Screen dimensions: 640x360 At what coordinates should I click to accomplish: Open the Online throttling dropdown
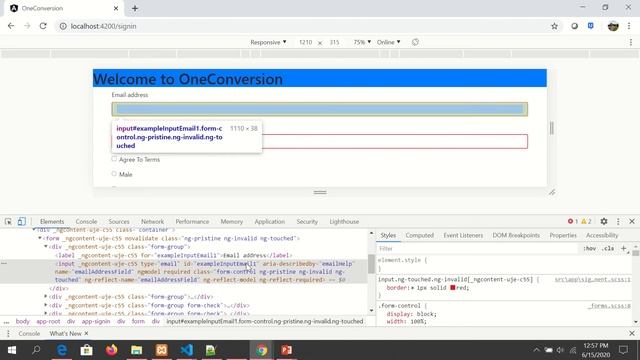click(388, 42)
